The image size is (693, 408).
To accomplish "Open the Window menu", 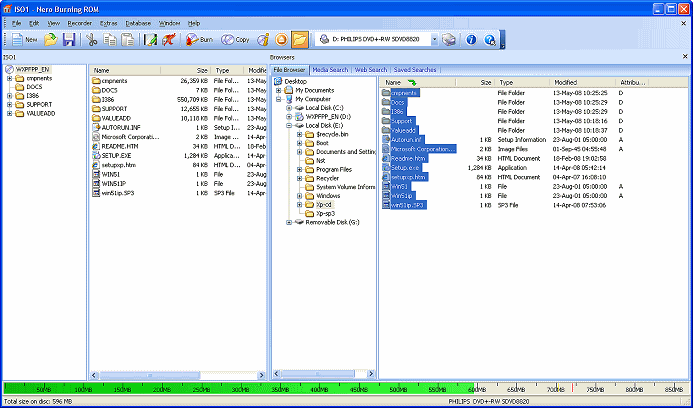I will pos(170,23).
